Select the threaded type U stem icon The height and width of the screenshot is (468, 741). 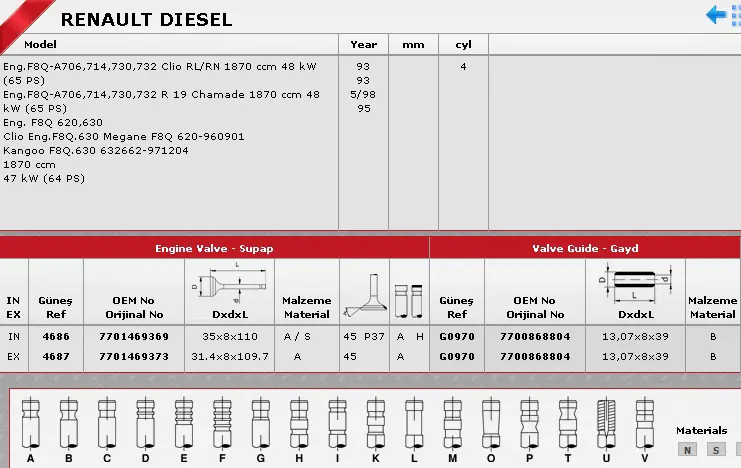[x=605, y=425]
